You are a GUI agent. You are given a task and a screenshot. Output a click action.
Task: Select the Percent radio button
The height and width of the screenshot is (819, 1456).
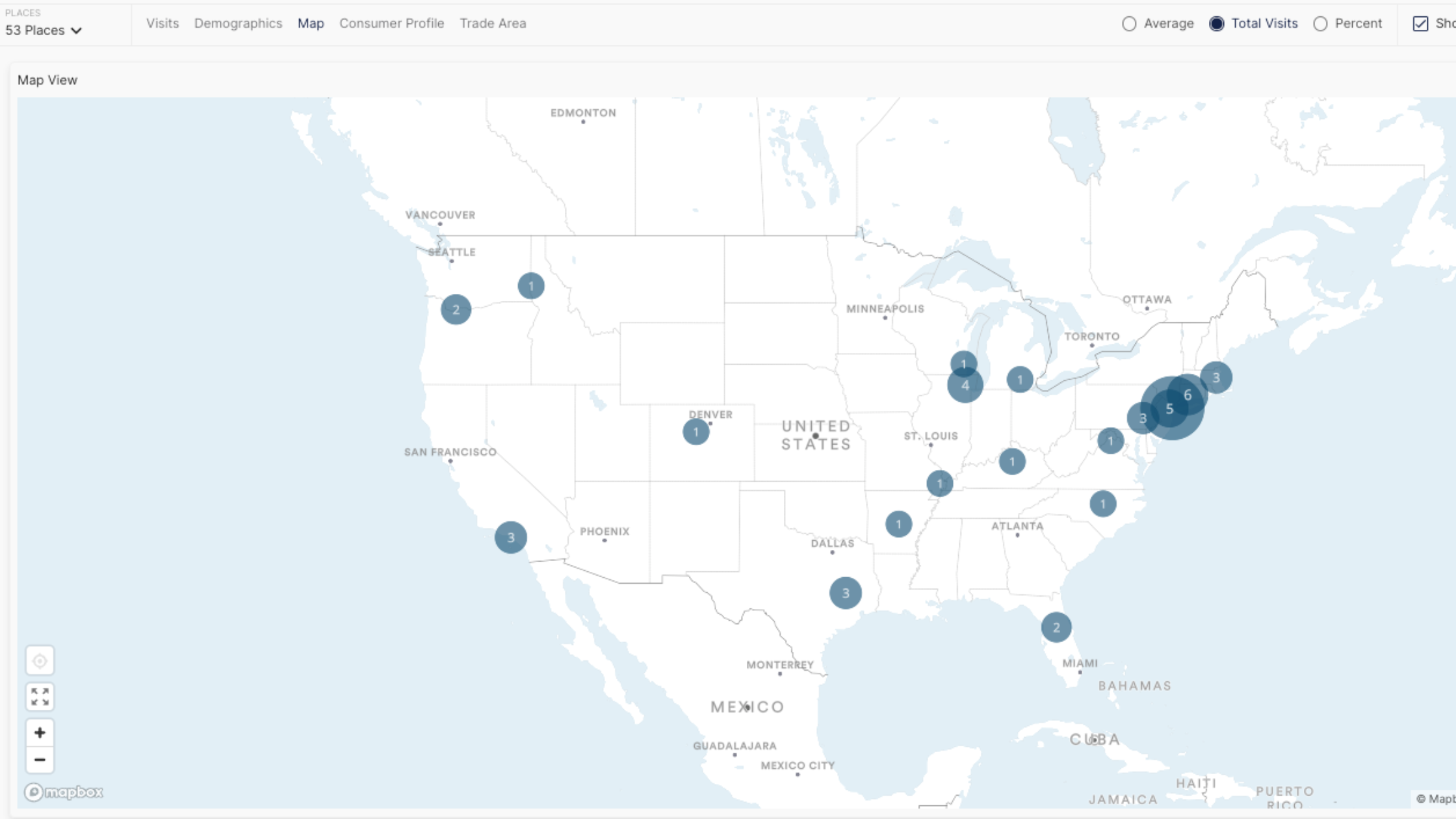coord(1320,24)
